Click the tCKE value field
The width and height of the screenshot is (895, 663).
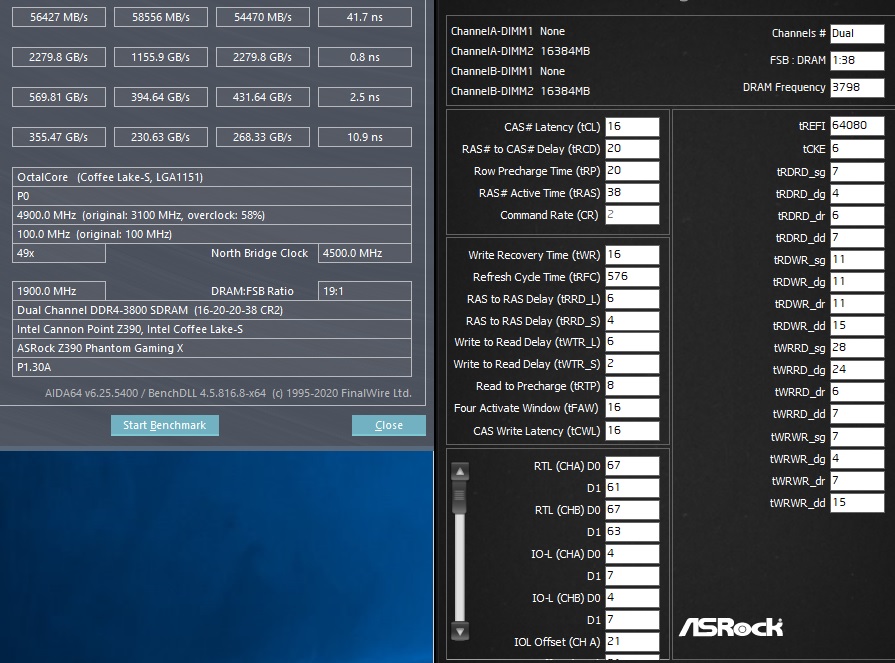[857, 149]
